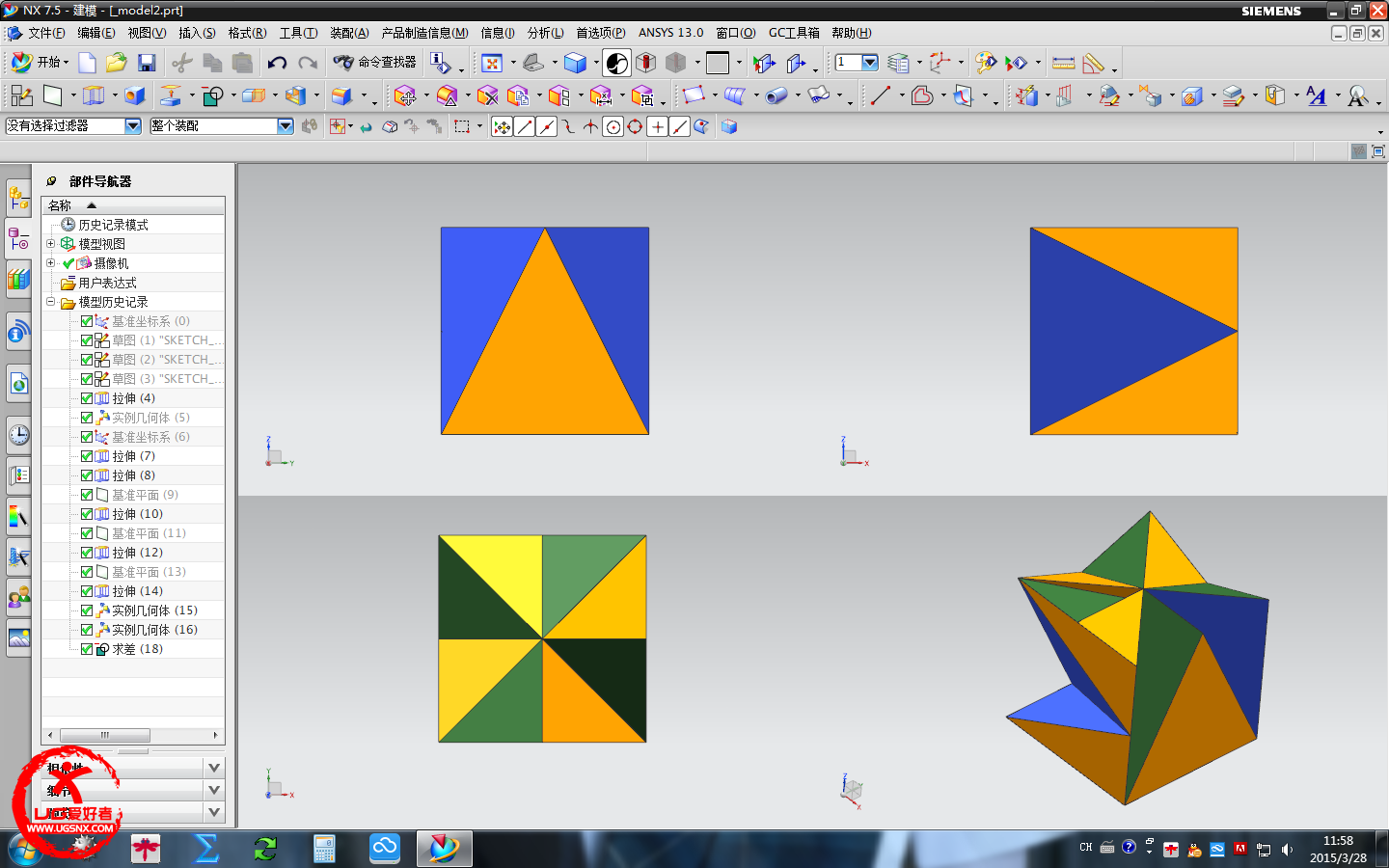Select 实例几何体 (15) in model history
Image resolution: width=1389 pixels, height=868 pixels.
154,610
